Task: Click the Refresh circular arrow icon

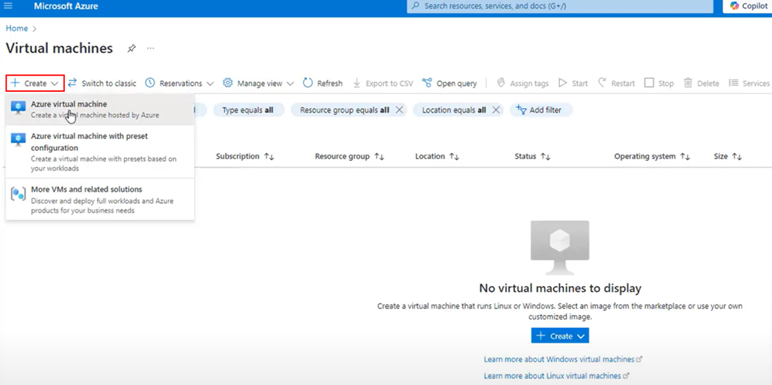Action: tap(308, 83)
